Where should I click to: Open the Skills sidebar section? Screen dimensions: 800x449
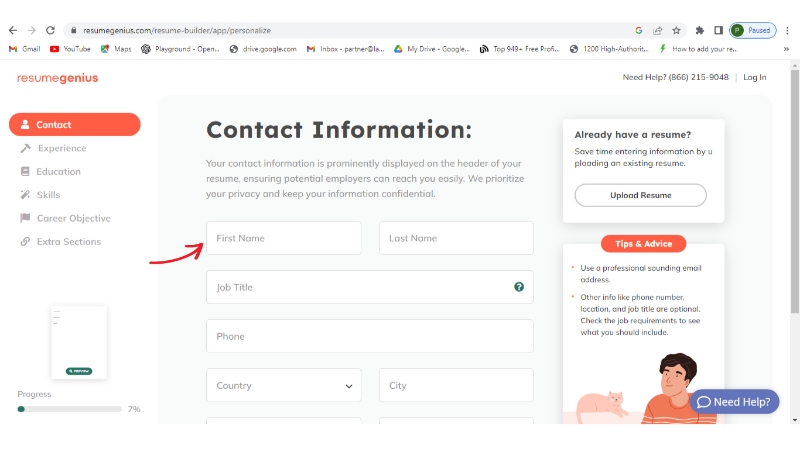(x=48, y=194)
